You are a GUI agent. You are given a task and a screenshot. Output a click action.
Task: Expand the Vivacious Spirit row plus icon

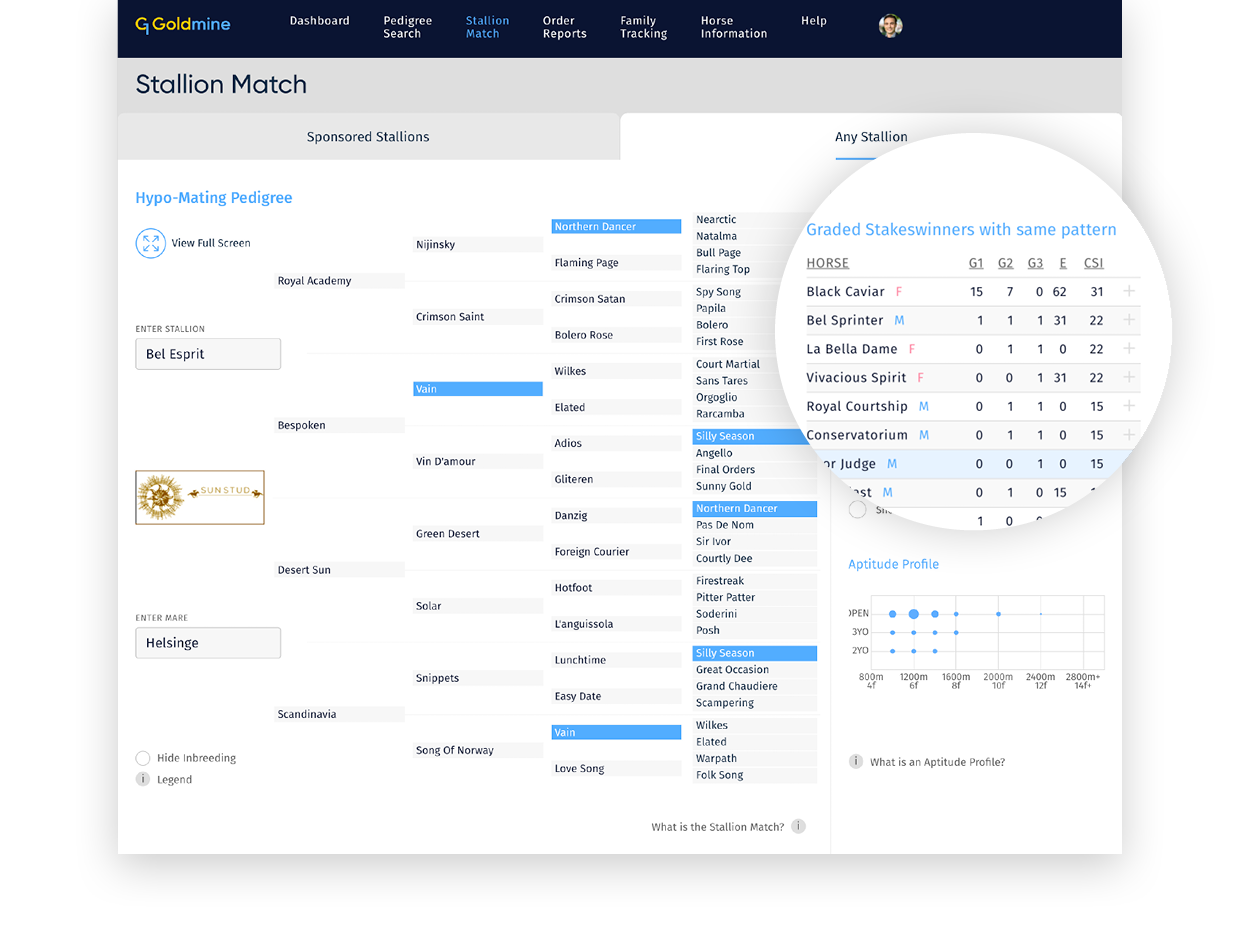pos(1129,377)
